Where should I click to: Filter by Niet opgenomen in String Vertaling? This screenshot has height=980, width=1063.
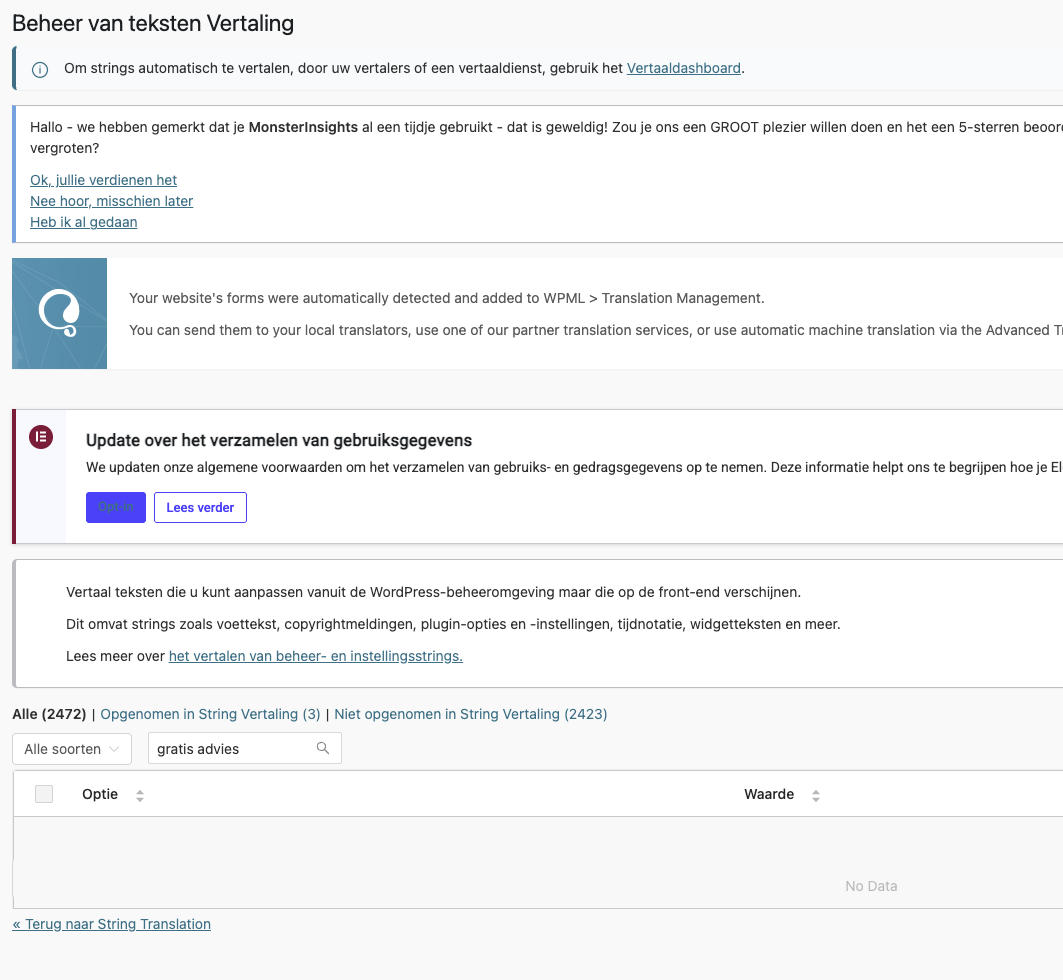(470, 714)
